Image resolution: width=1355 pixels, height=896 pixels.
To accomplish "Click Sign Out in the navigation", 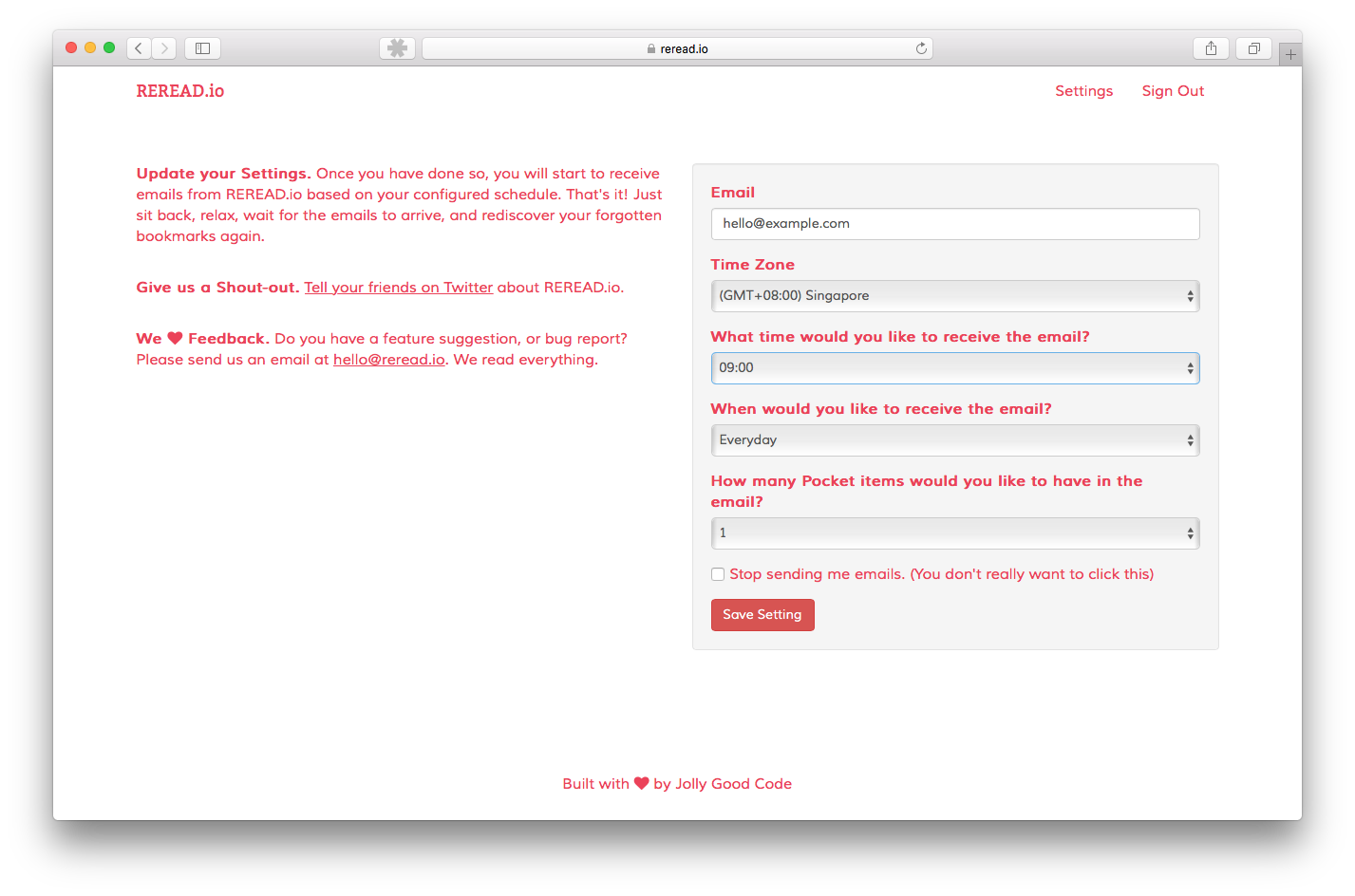I will click(1173, 90).
